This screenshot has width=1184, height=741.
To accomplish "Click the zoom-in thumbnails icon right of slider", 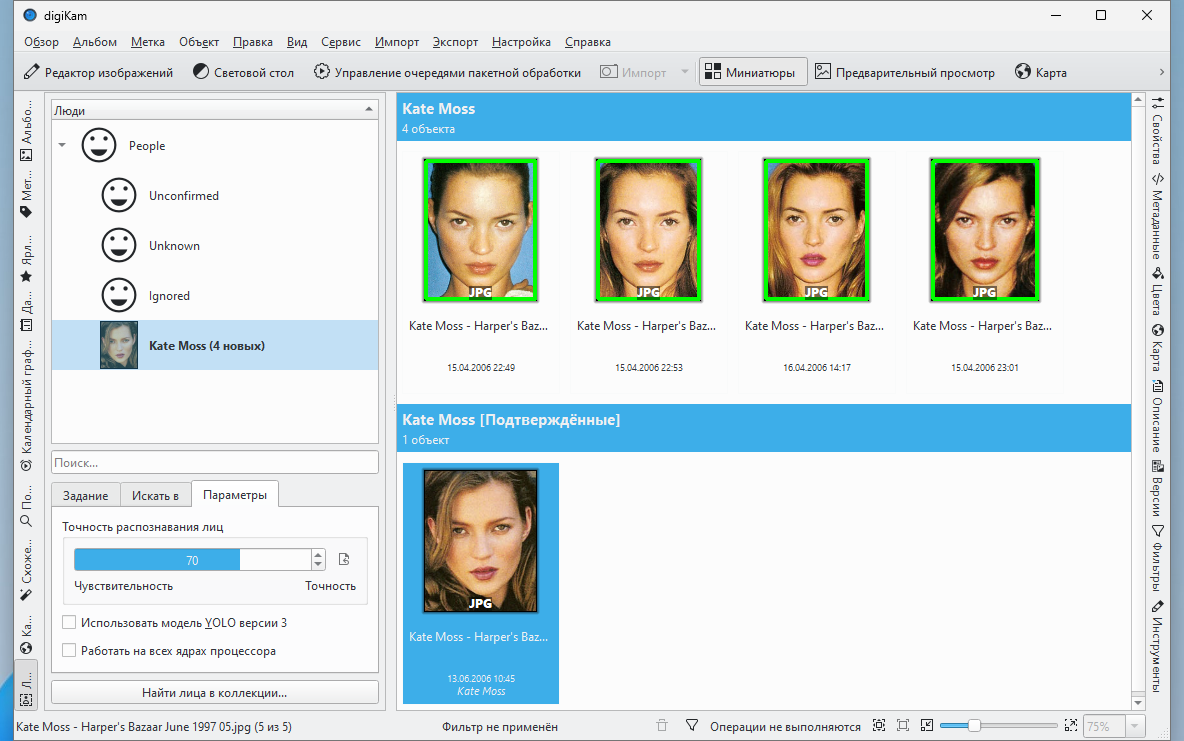I will [1071, 726].
